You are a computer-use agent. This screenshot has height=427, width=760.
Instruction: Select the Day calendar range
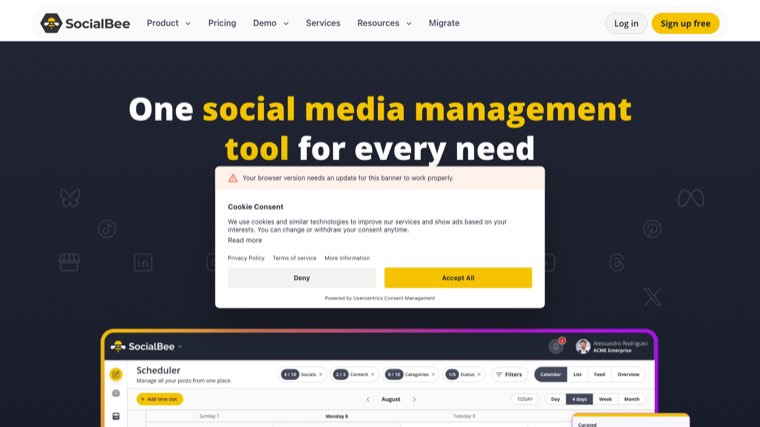[x=555, y=399]
